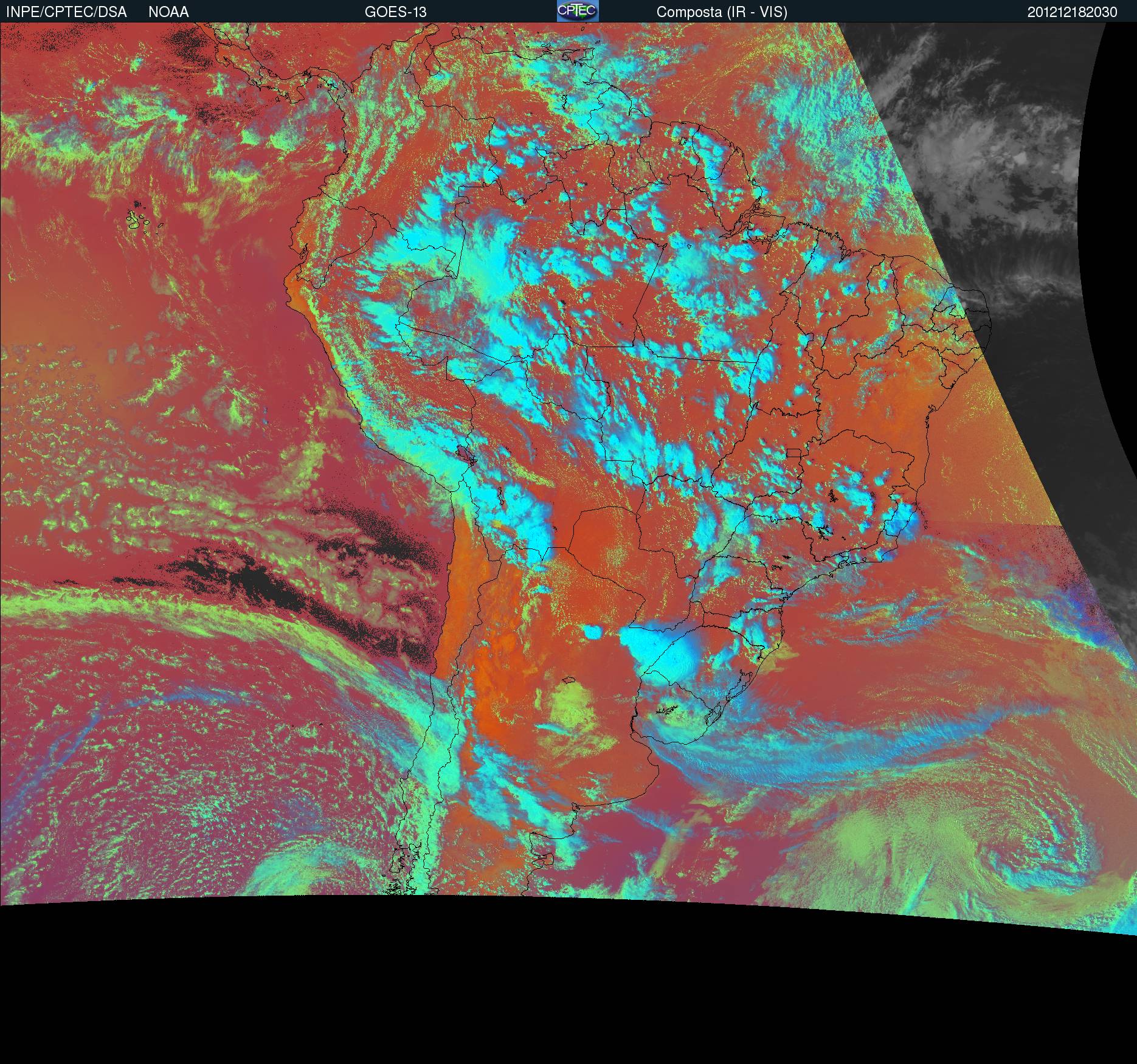Click the 201212182030 timestamp
The image size is (1137, 1064).
pos(1072,12)
